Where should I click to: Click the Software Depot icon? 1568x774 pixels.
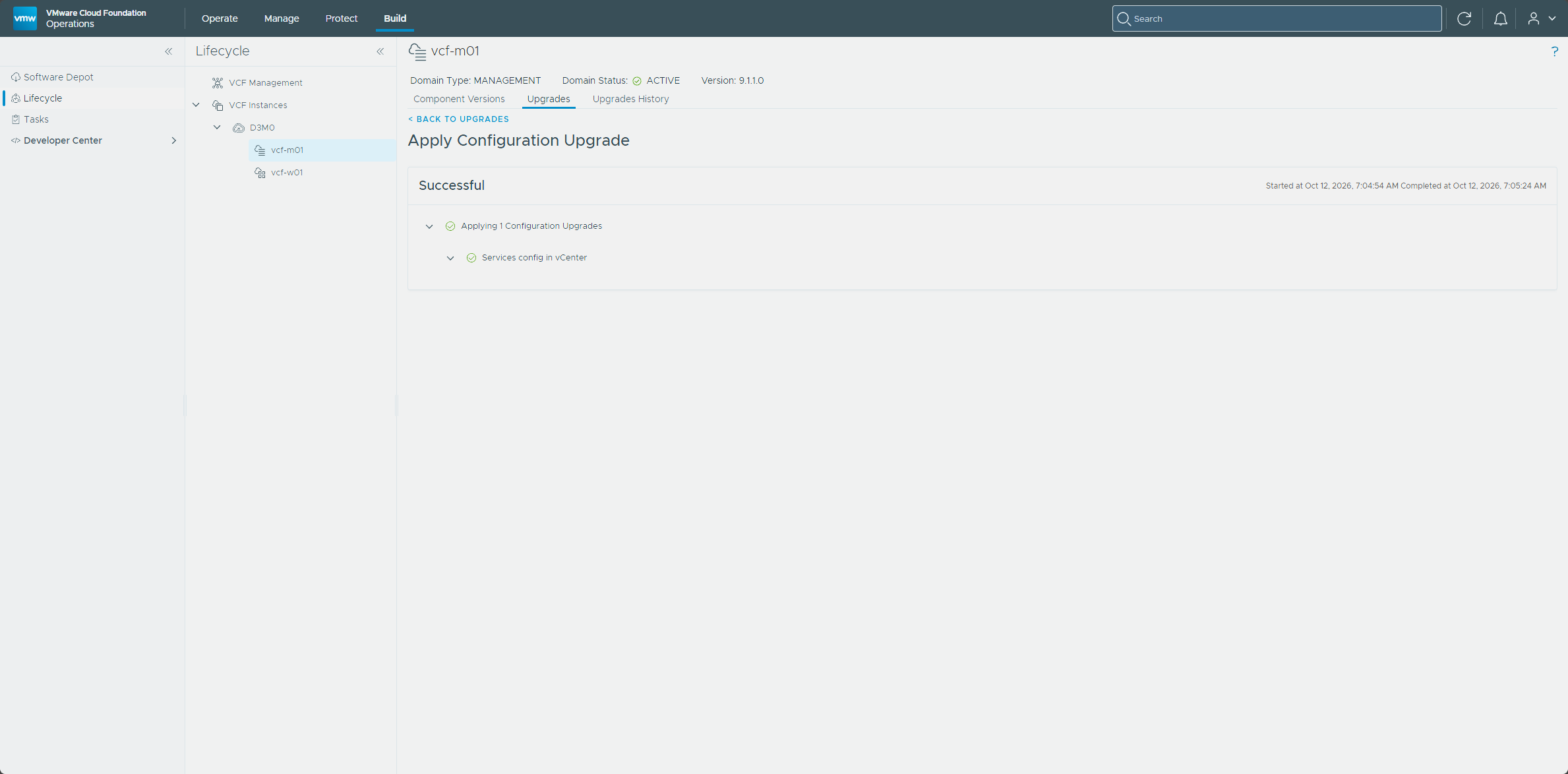click(x=16, y=77)
